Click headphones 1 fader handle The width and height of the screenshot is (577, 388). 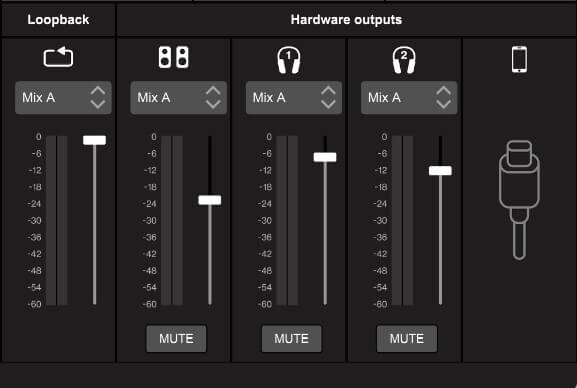pyautogui.click(x=325, y=157)
